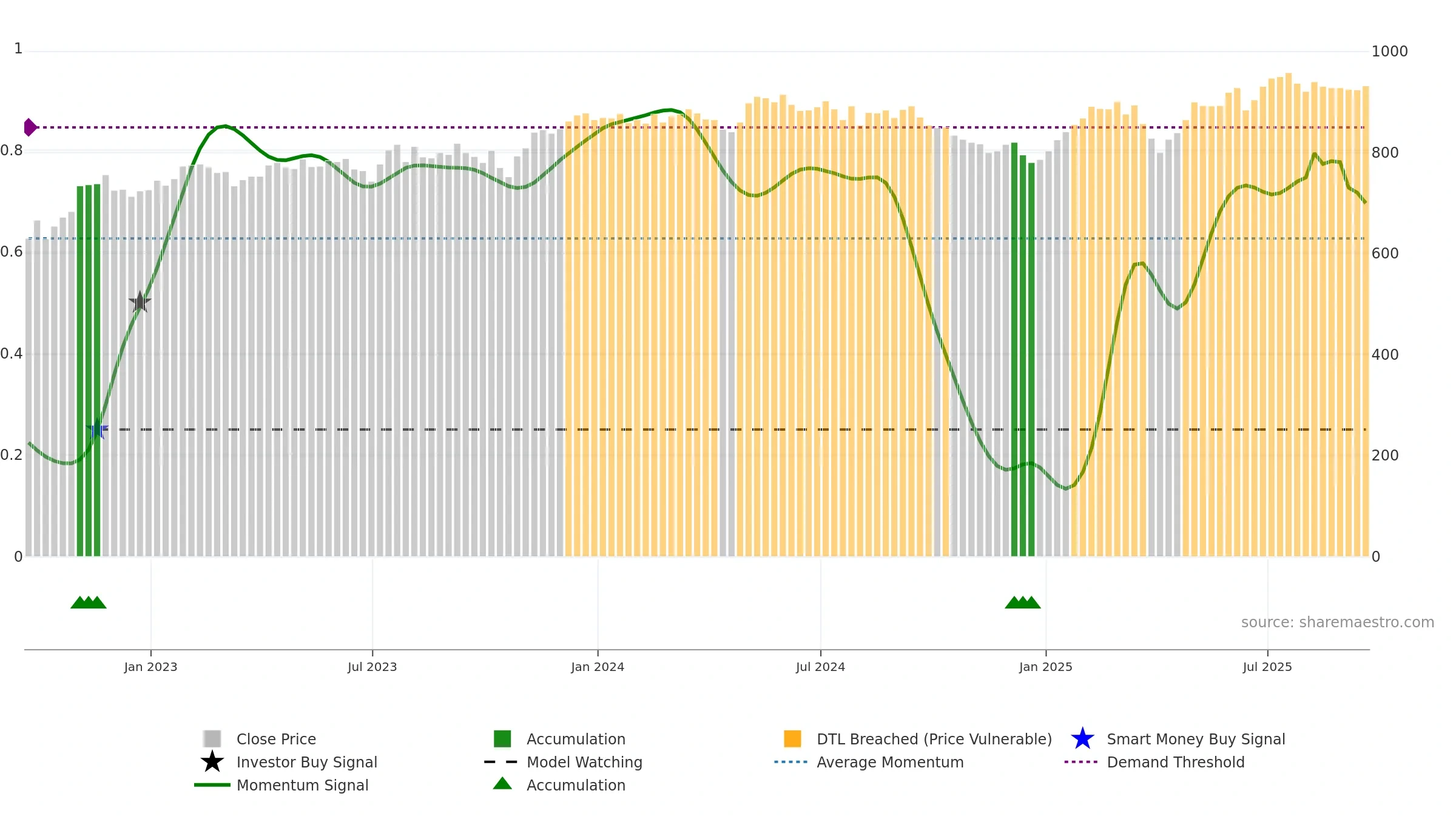Toggle the Demand Threshold legend entry
The height and width of the screenshot is (819, 1456).
click(1175, 762)
